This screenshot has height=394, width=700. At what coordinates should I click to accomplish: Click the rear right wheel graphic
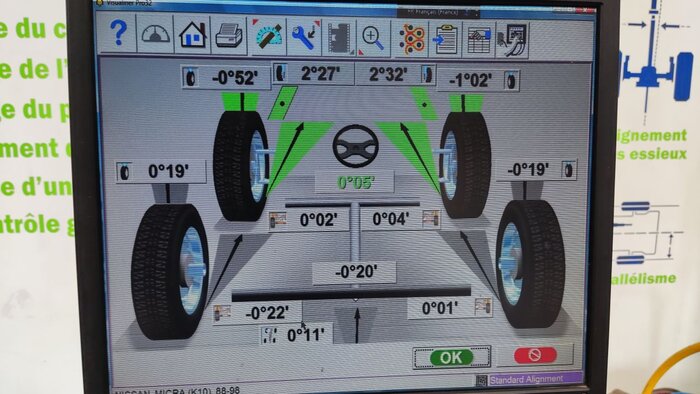click(x=530, y=264)
